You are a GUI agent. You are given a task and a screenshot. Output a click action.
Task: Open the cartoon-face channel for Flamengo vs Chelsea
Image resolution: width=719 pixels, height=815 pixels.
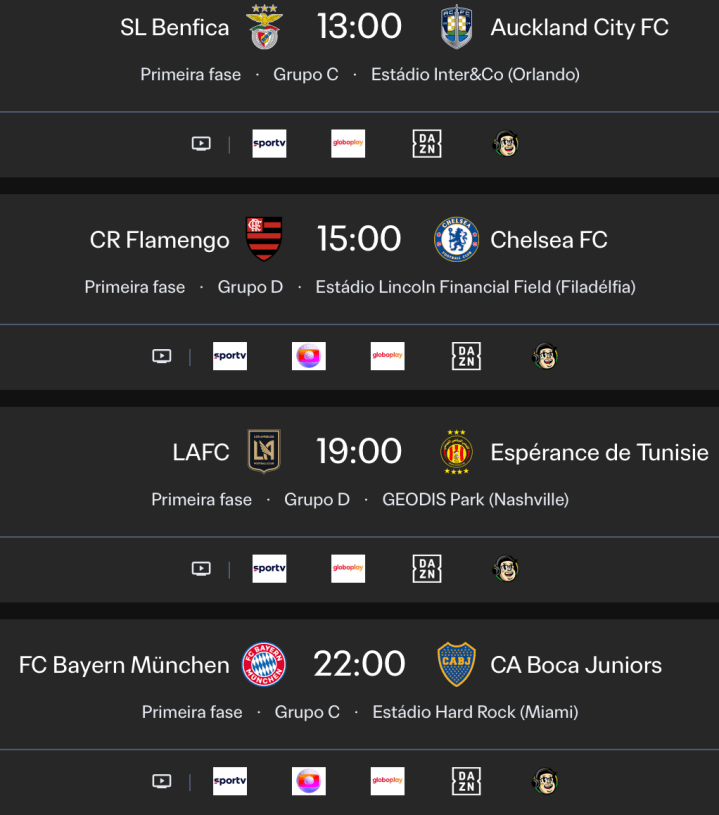tap(545, 356)
